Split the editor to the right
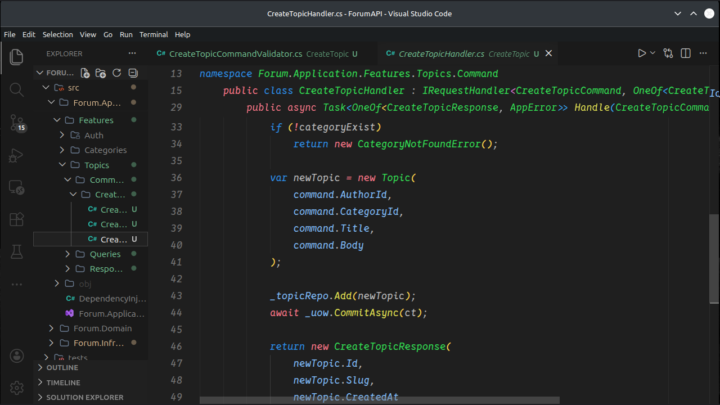The width and height of the screenshot is (720, 405). (686, 53)
